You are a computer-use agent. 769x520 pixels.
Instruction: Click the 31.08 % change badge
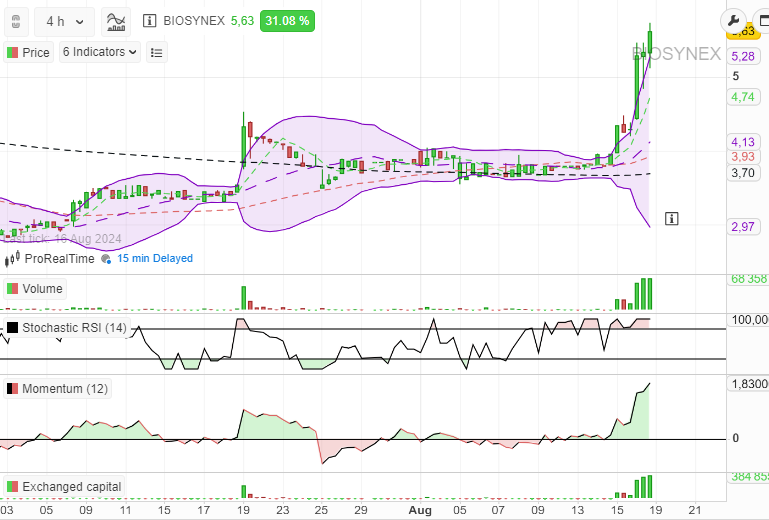(x=287, y=21)
